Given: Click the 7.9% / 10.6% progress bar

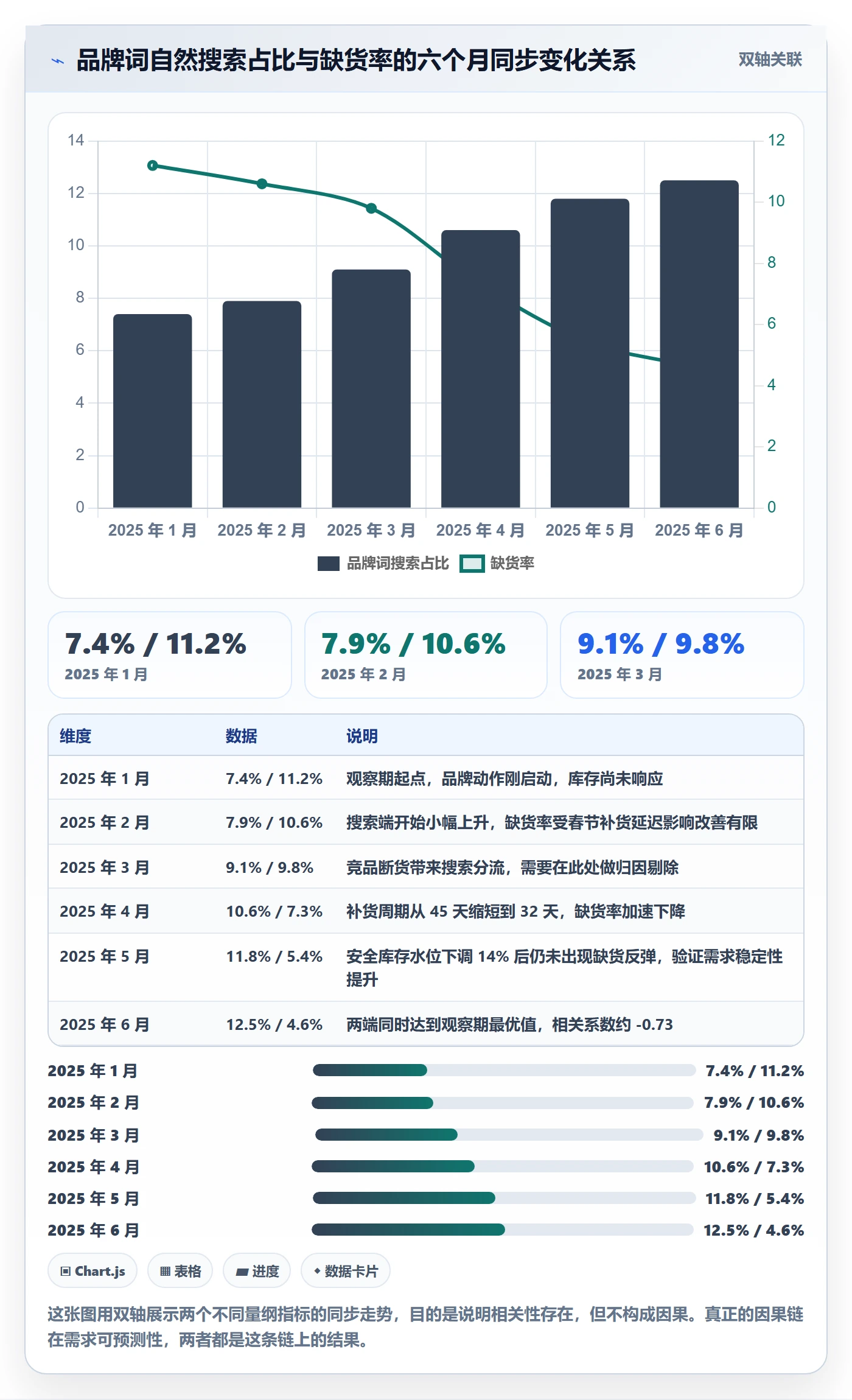Looking at the screenshot, I should (503, 1102).
